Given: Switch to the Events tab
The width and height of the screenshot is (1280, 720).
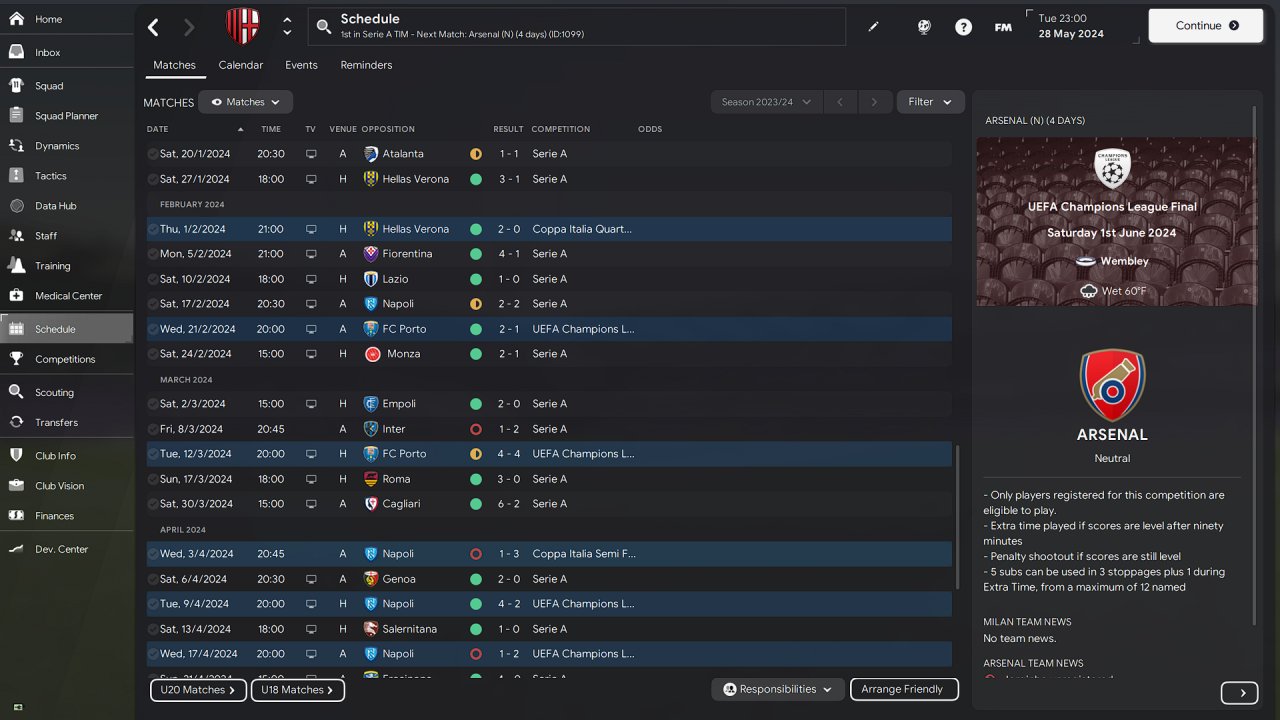Looking at the screenshot, I should coord(301,65).
